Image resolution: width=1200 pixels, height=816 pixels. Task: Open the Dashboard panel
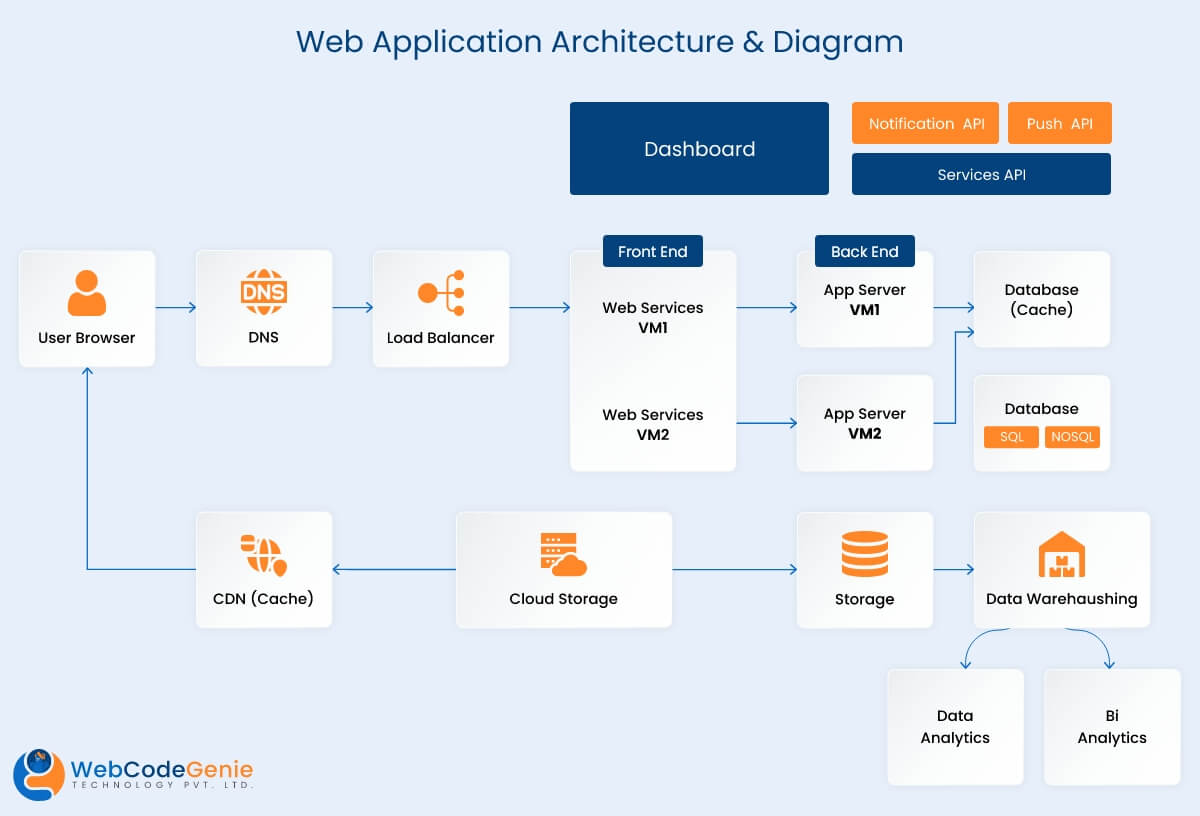pos(699,148)
